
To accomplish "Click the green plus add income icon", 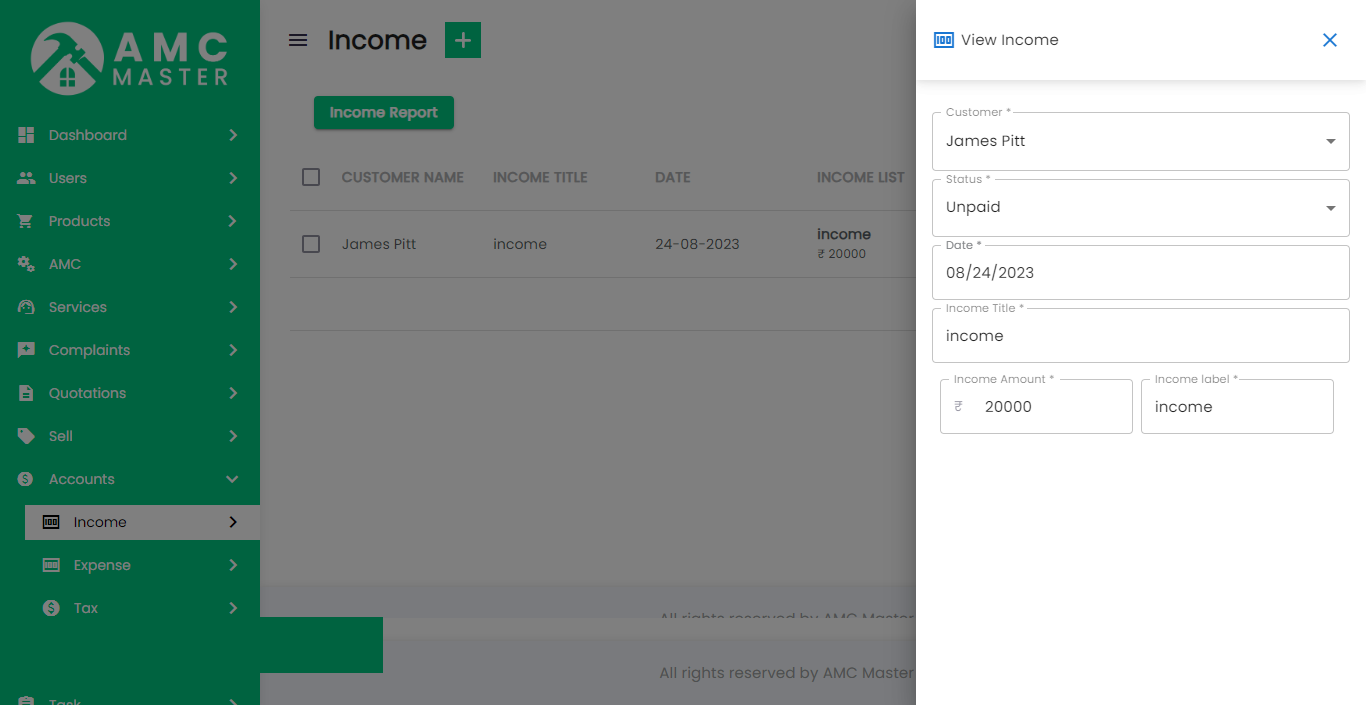I will pos(463,40).
